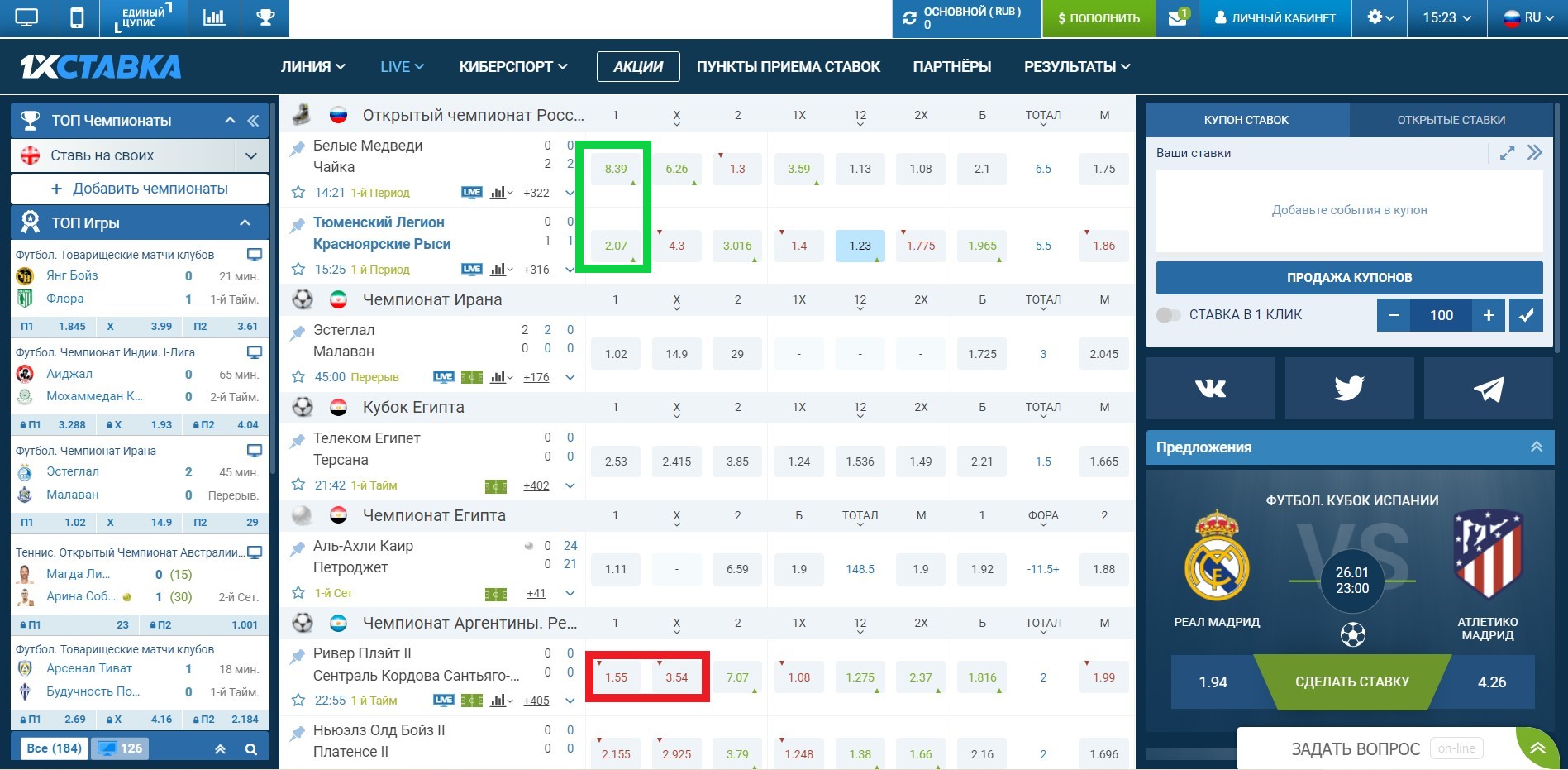Switch to ОТКРЫТЫЕ СТАВКИ tab
1568x770 pixels.
[x=1451, y=120]
